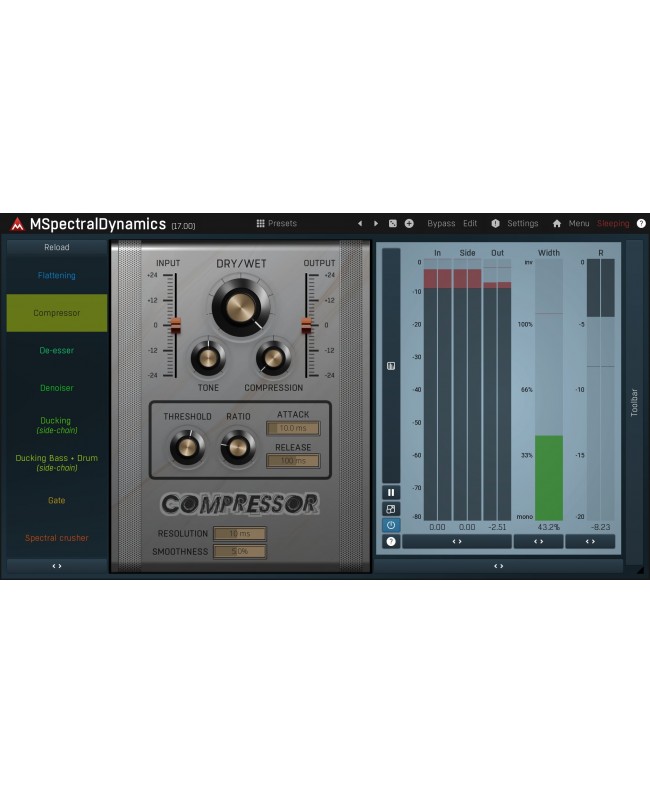
Task: Expand the Width meter arrows
Action: click(539, 541)
